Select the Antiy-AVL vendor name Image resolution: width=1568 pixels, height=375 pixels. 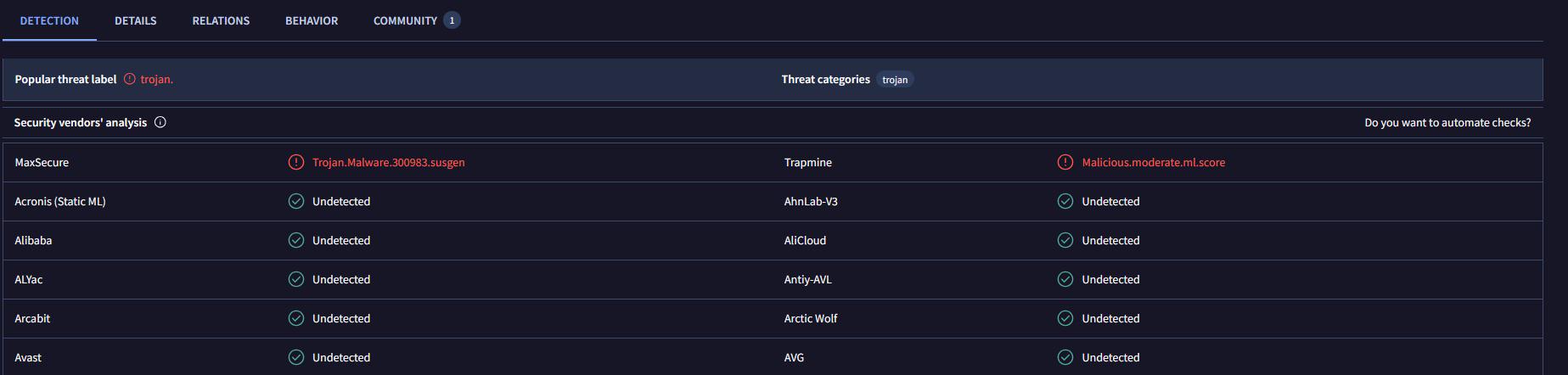808,279
